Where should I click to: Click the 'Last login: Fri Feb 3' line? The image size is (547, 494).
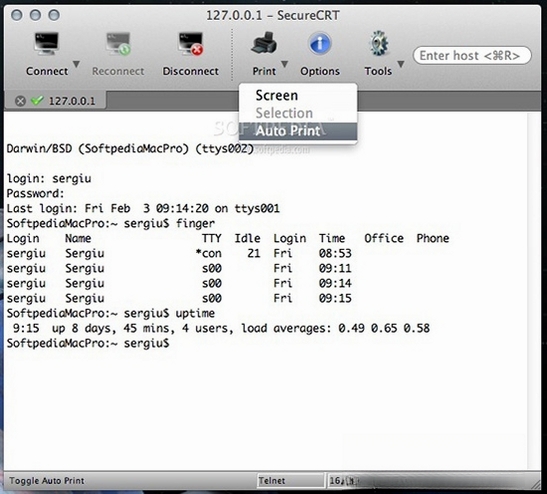point(143,208)
